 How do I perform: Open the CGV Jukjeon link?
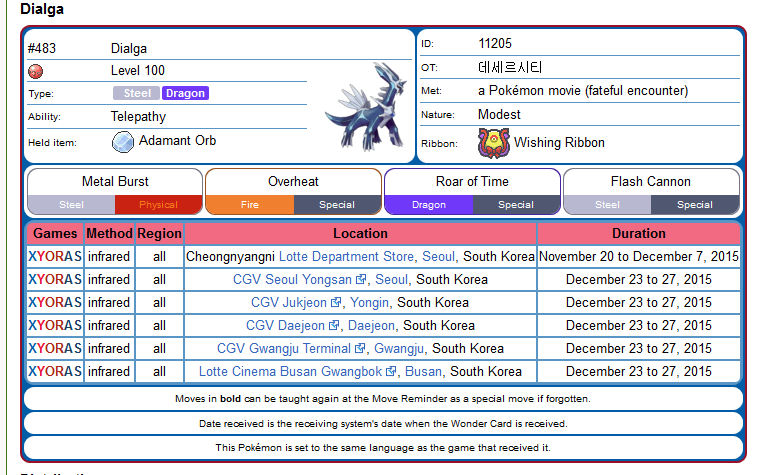pos(289,303)
